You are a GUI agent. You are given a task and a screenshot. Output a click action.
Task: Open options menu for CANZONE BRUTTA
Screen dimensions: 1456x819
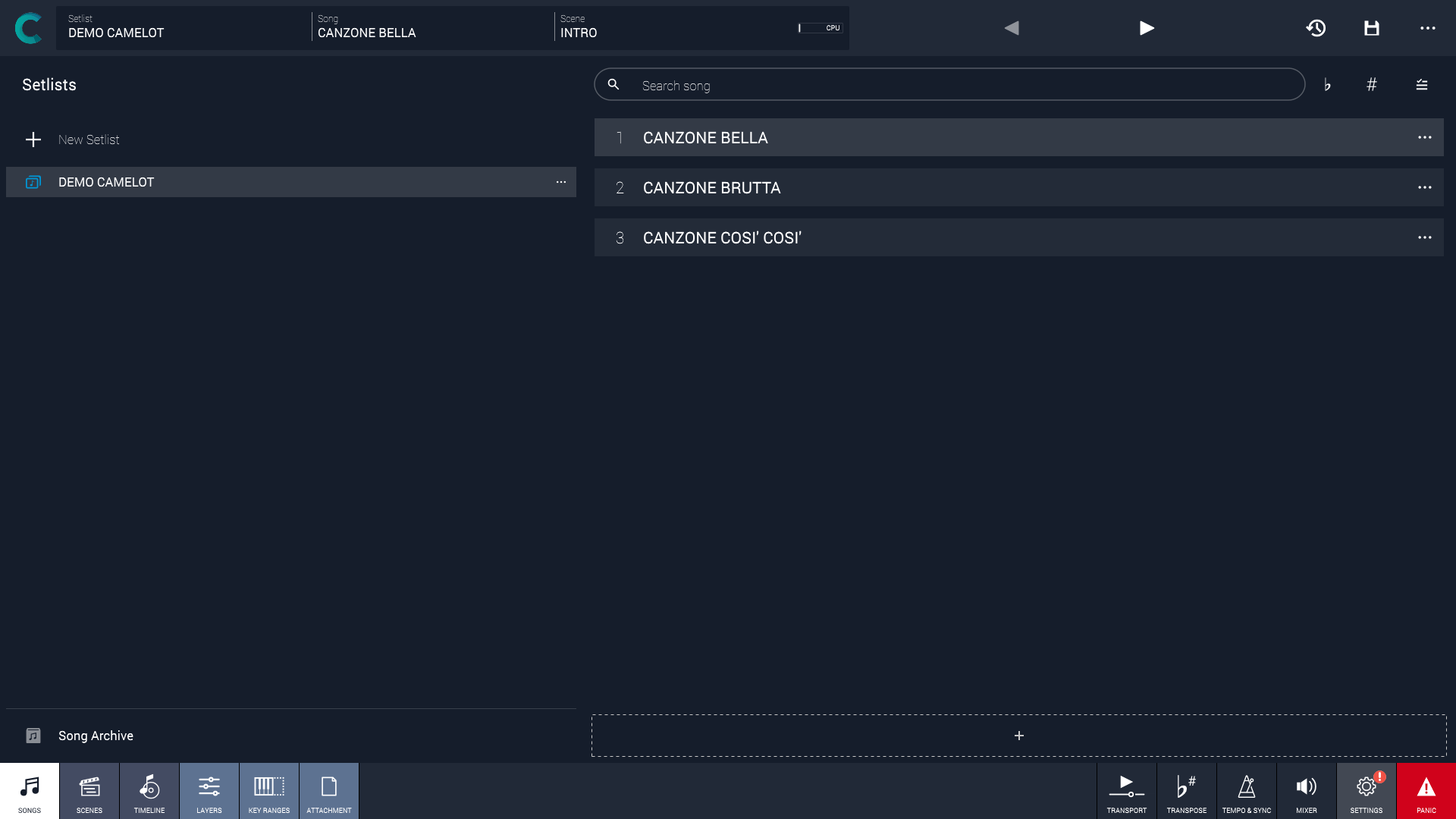tap(1424, 187)
